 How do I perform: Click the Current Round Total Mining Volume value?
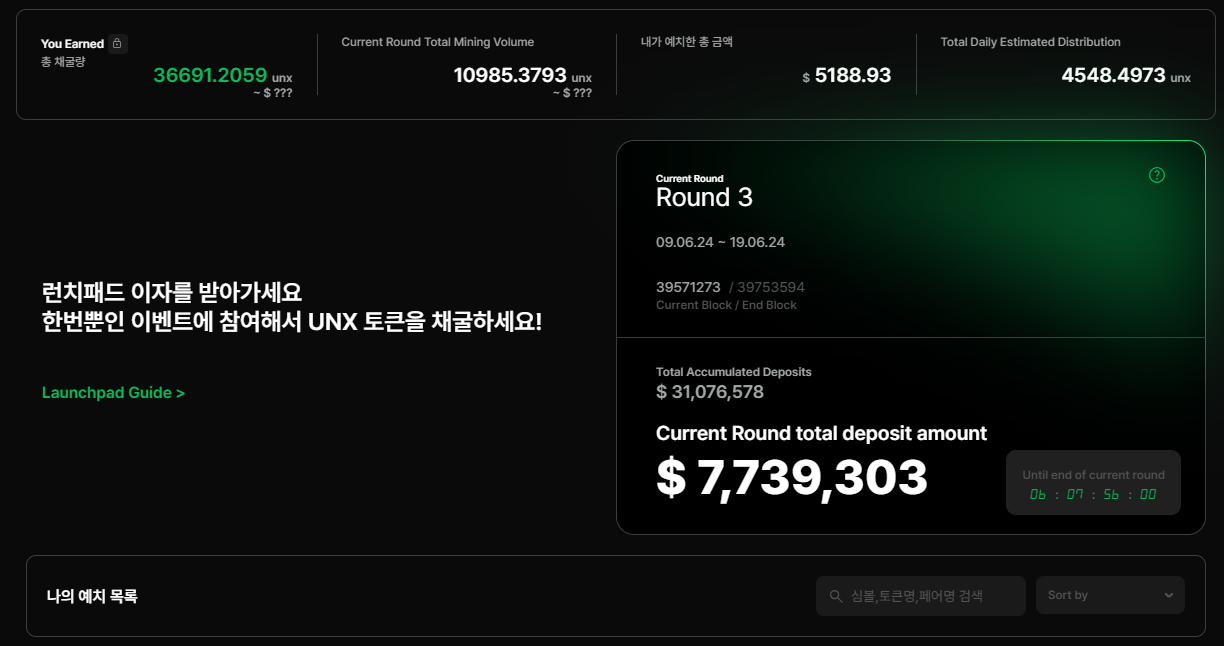point(510,75)
